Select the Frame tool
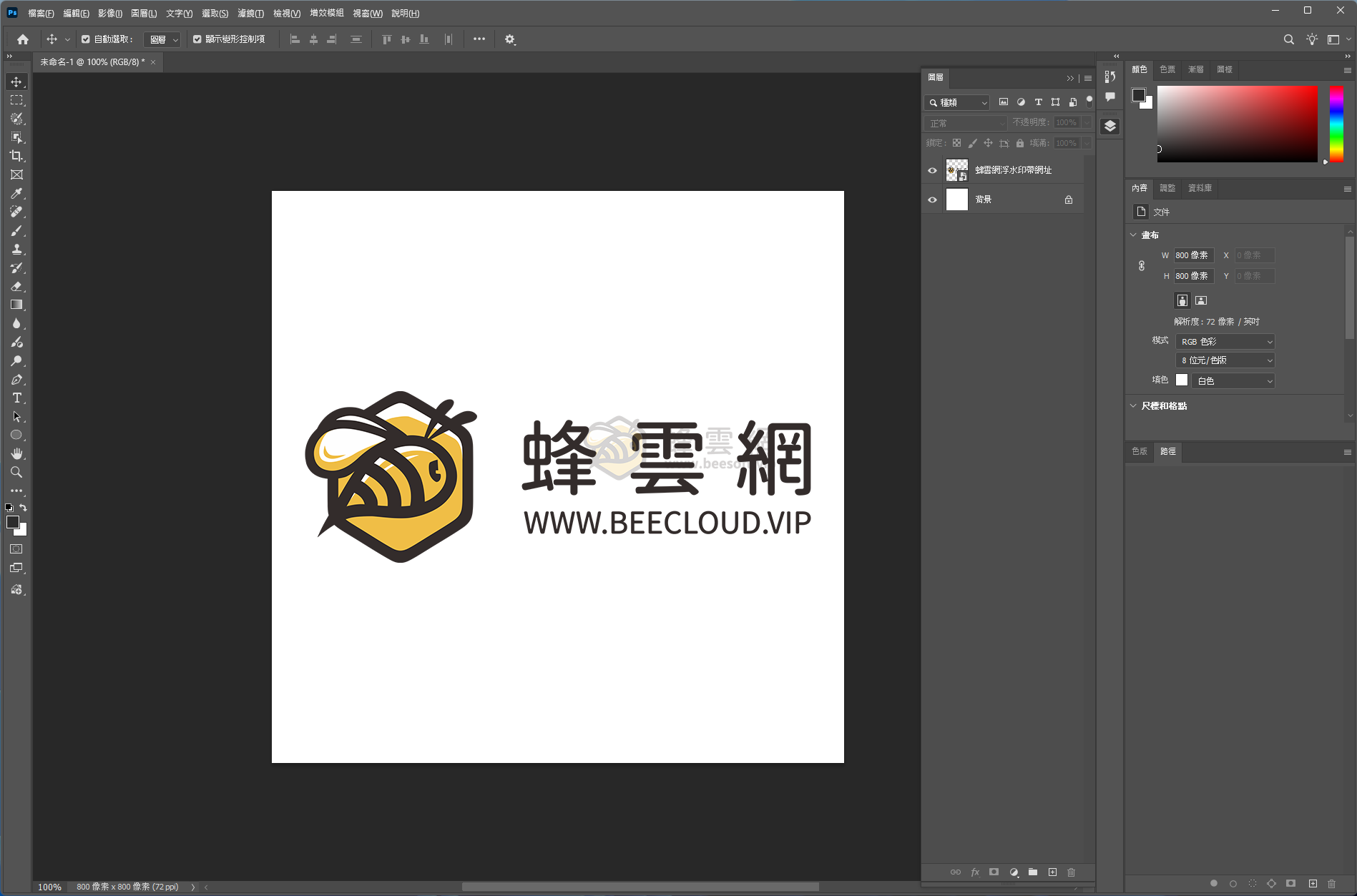 (16, 174)
